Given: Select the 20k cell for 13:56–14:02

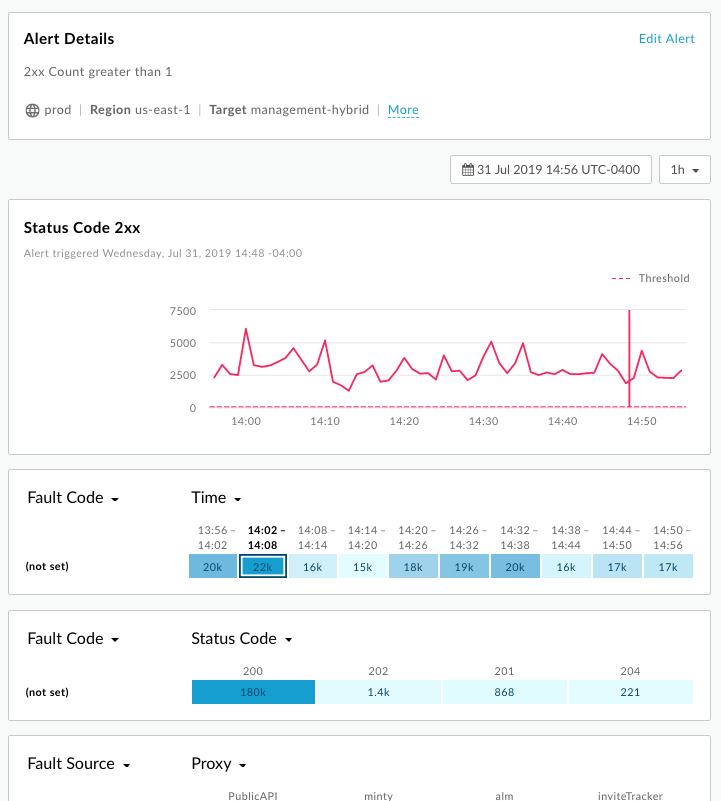Looking at the screenshot, I should pyautogui.click(x=213, y=566).
